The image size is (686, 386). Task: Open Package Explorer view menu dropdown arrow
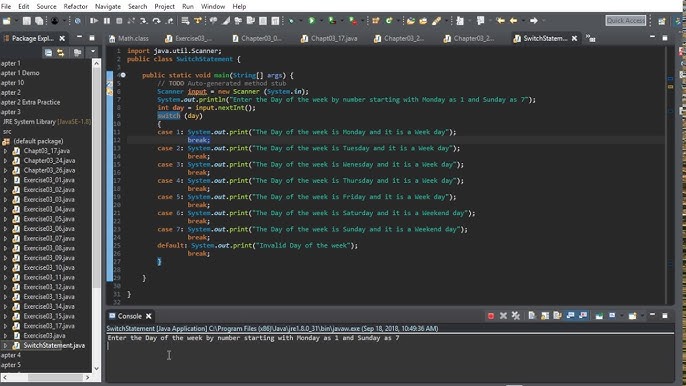click(x=93, y=52)
